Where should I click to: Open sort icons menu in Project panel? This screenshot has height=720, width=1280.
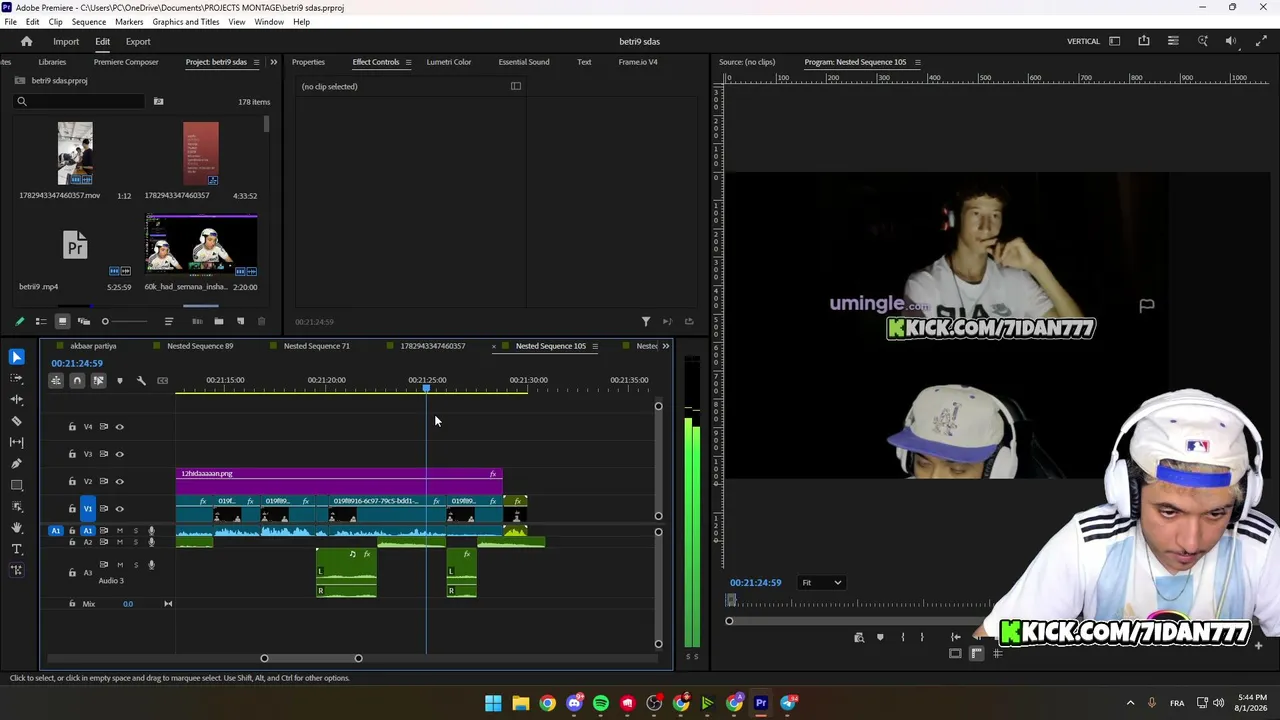pos(169,321)
